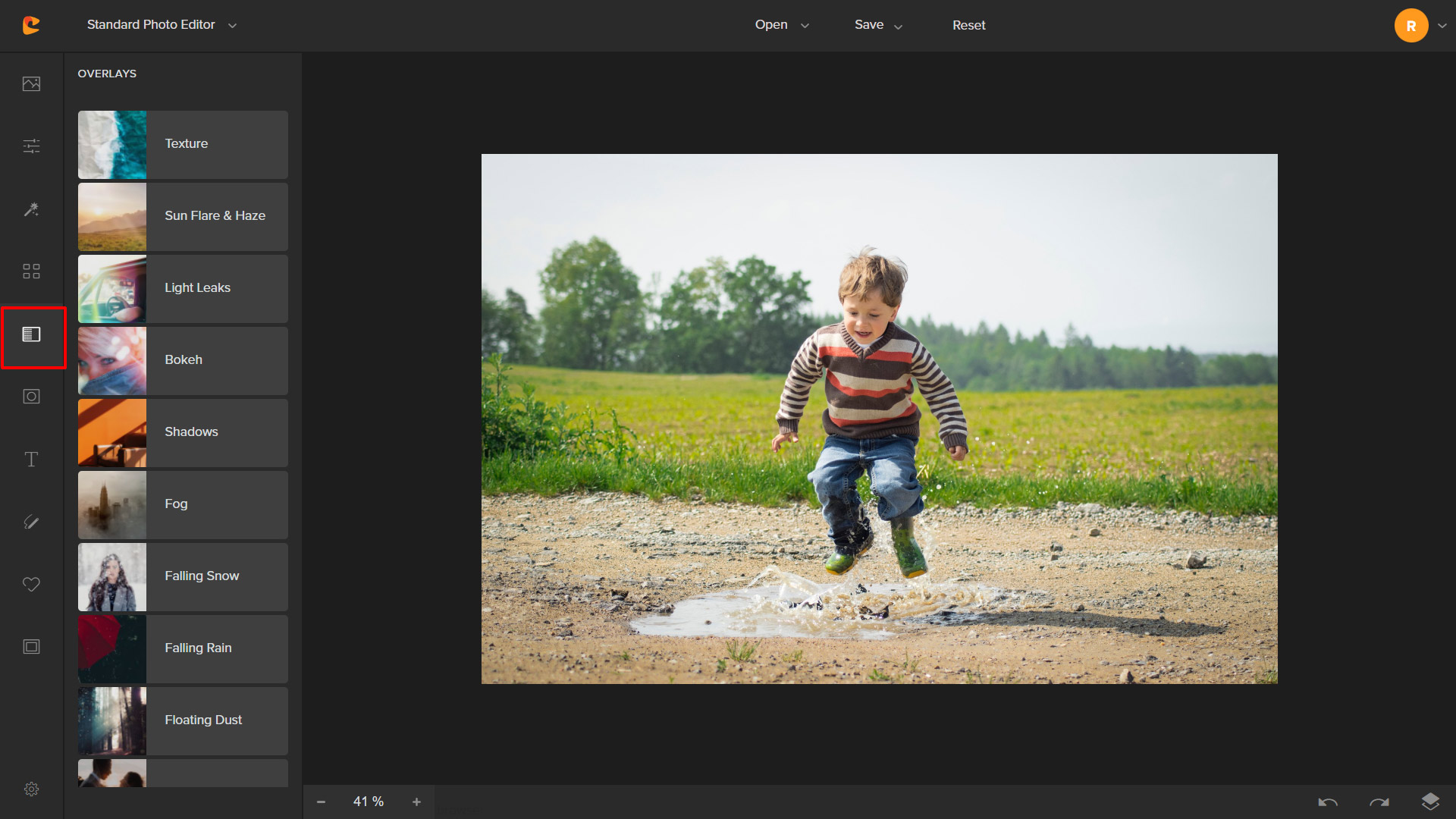The image size is (1456, 819).
Task: Select the frames border icon
Action: point(31,647)
